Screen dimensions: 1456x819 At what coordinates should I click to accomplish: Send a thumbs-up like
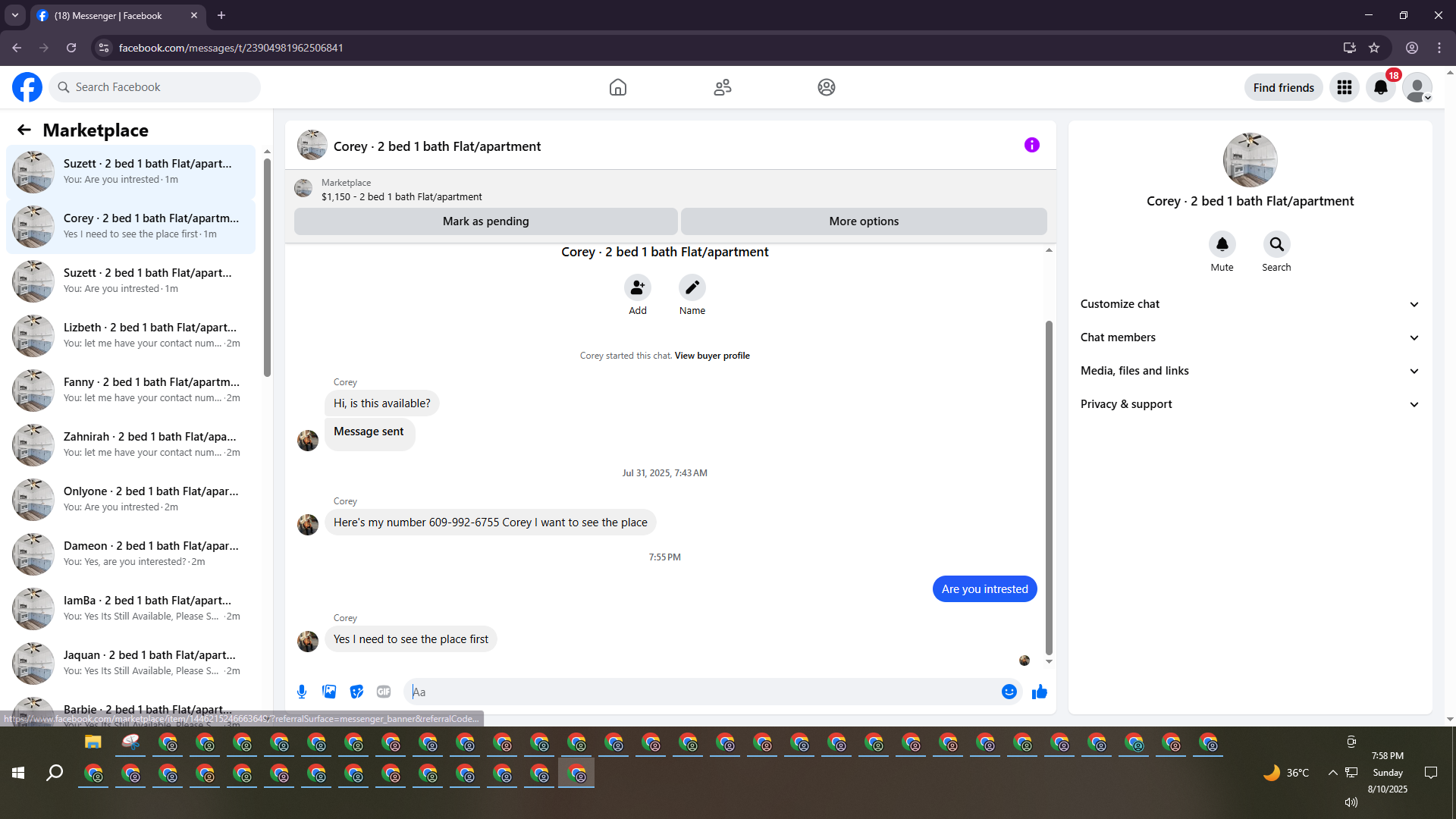tap(1039, 692)
